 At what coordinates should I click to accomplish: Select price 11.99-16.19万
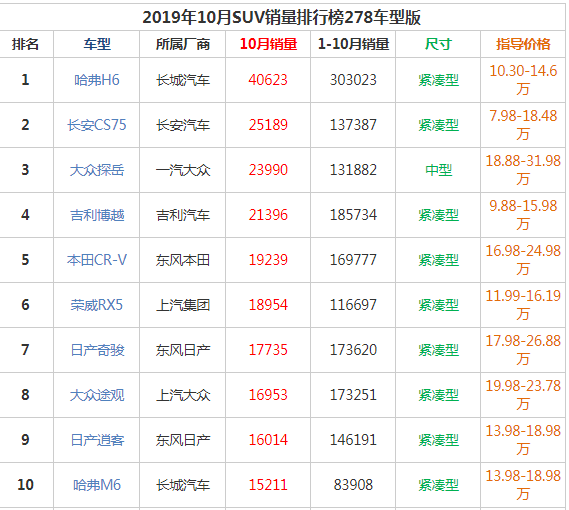click(523, 305)
